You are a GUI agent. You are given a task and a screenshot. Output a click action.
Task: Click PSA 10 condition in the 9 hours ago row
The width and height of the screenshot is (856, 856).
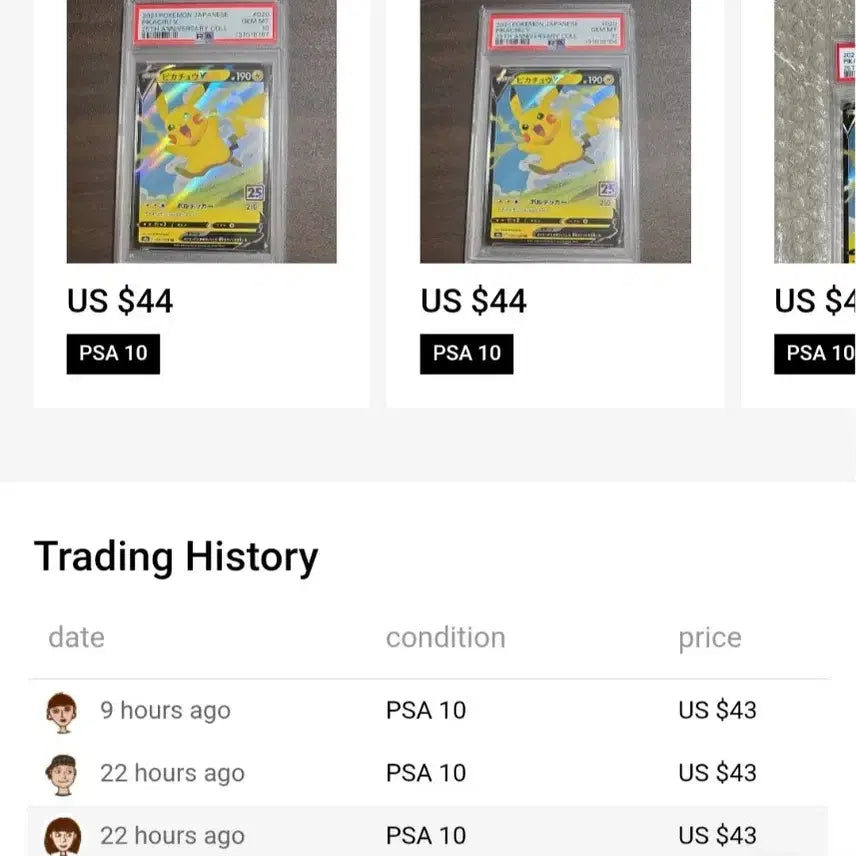(426, 711)
